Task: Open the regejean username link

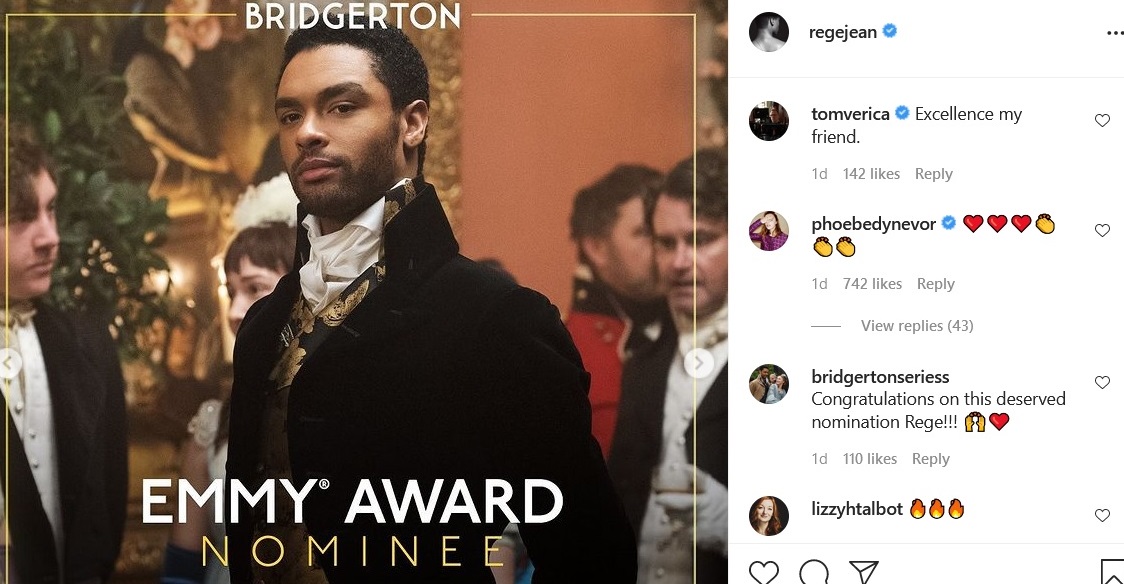Action: point(842,32)
